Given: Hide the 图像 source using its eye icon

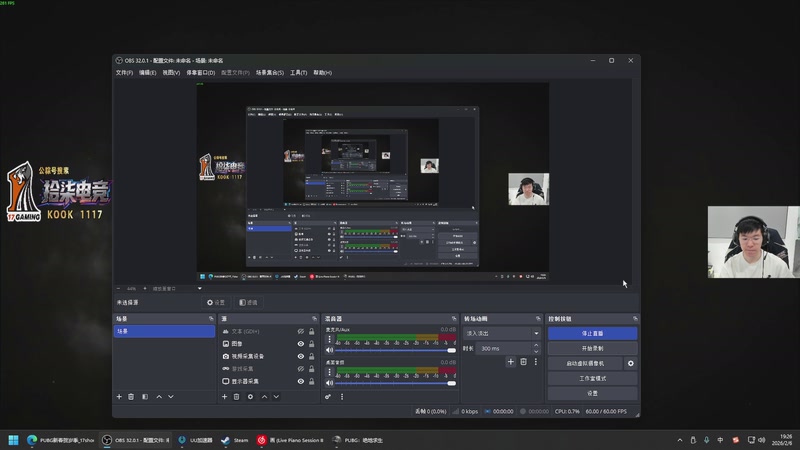Looking at the screenshot, I should pyautogui.click(x=301, y=344).
